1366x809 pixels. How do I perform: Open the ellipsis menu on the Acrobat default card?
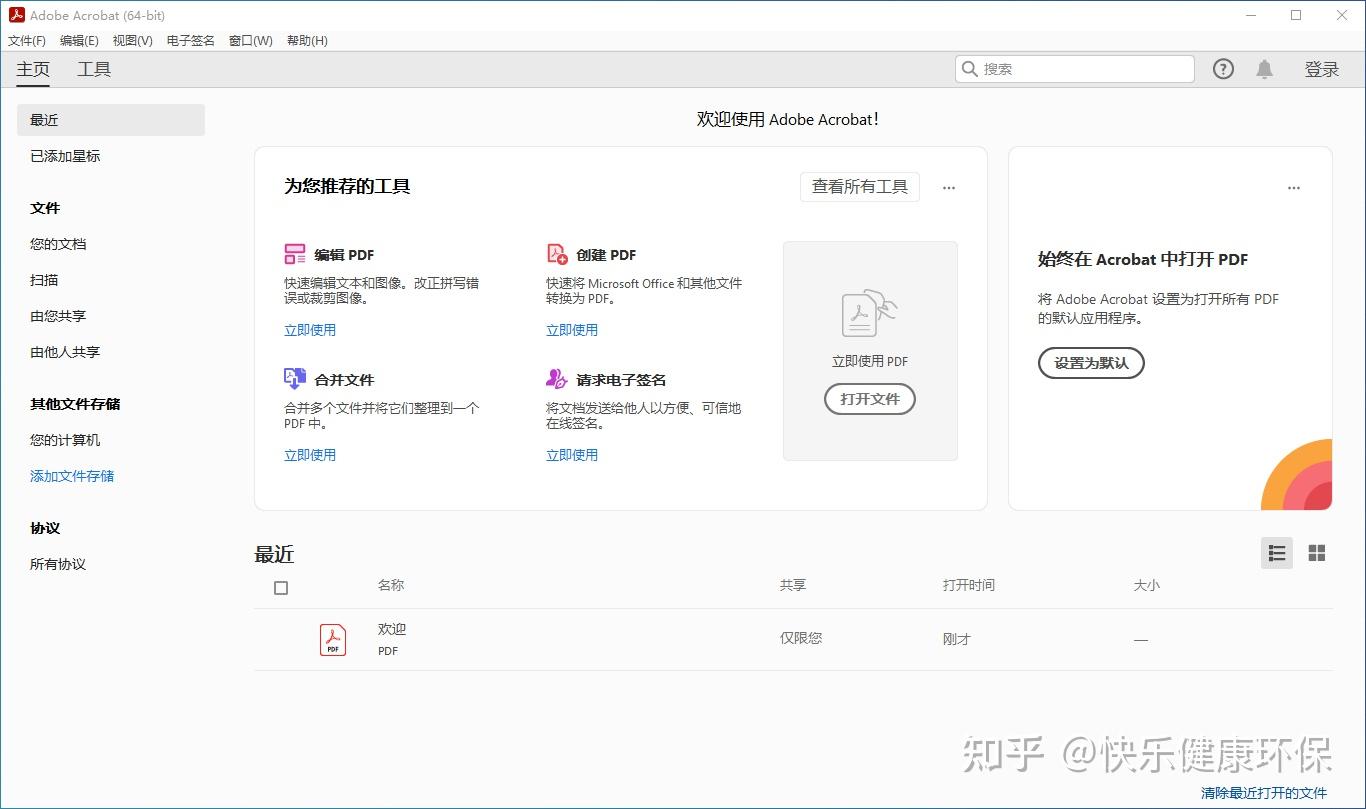1293,187
